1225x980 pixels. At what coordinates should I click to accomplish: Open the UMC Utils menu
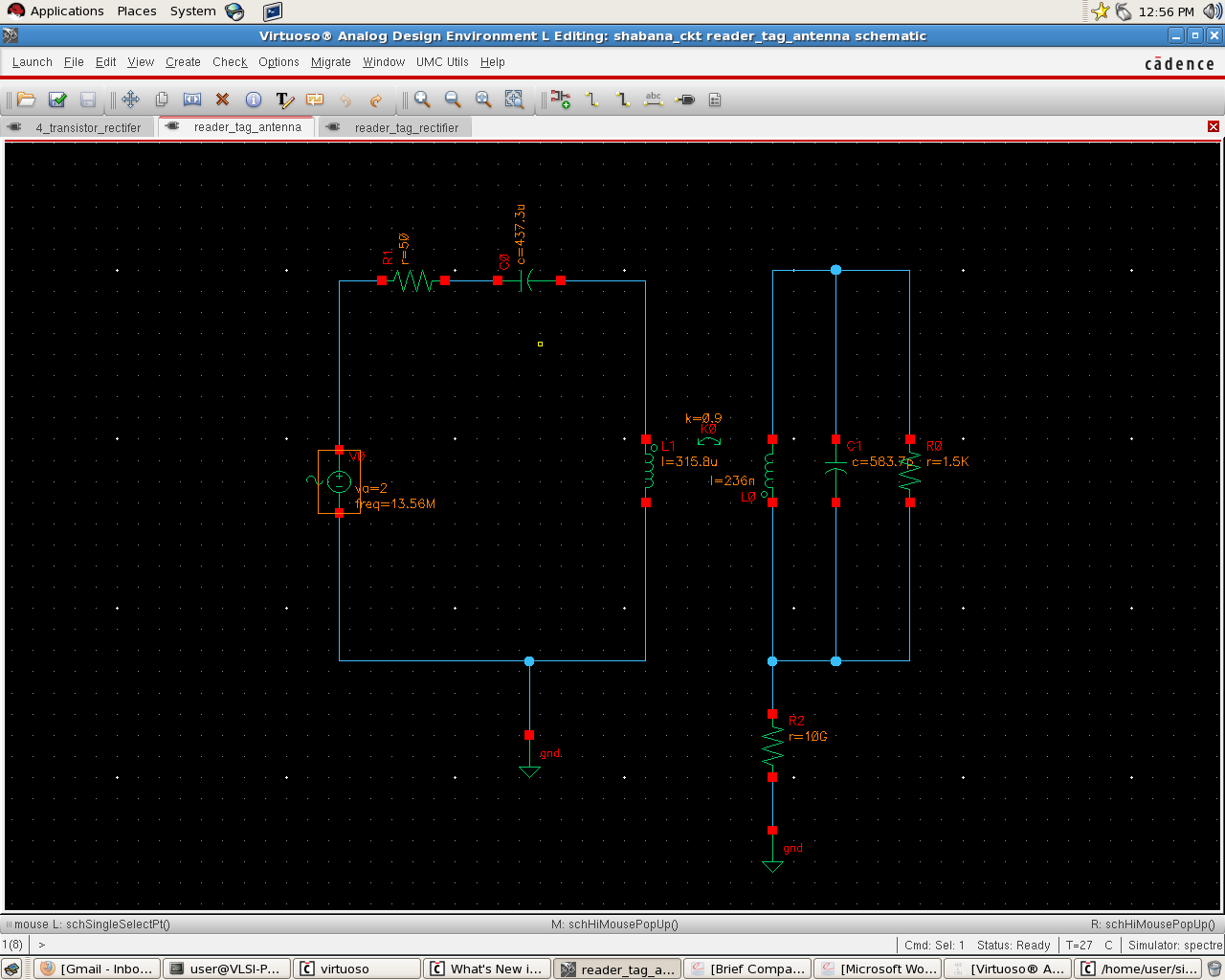coord(442,62)
